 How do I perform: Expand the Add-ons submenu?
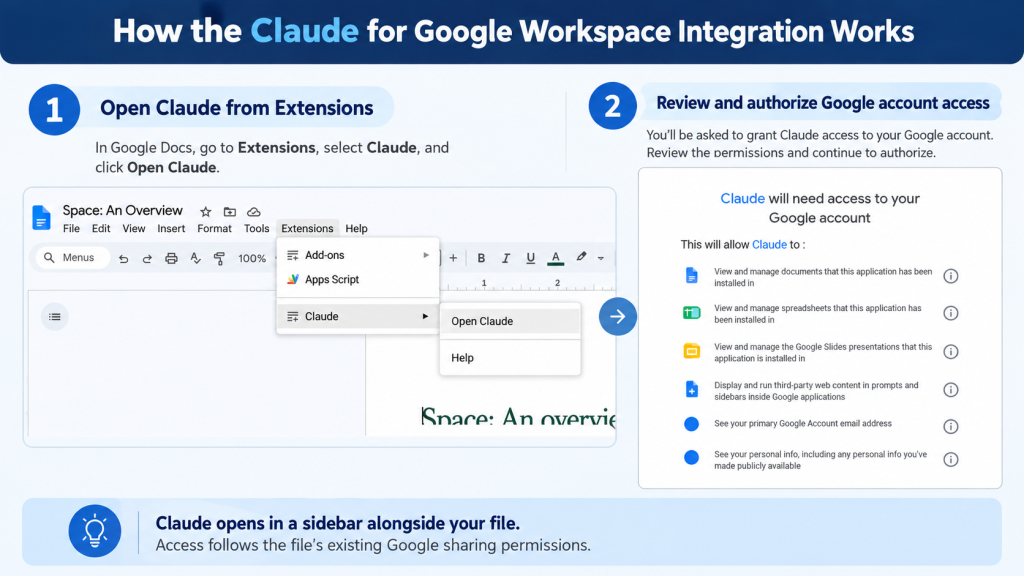click(x=426, y=255)
